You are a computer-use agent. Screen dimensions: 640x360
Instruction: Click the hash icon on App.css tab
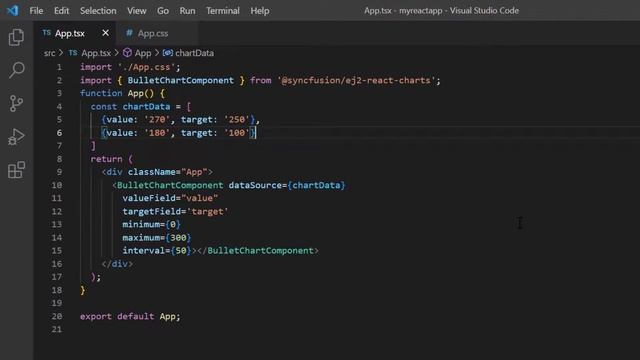(x=129, y=33)
